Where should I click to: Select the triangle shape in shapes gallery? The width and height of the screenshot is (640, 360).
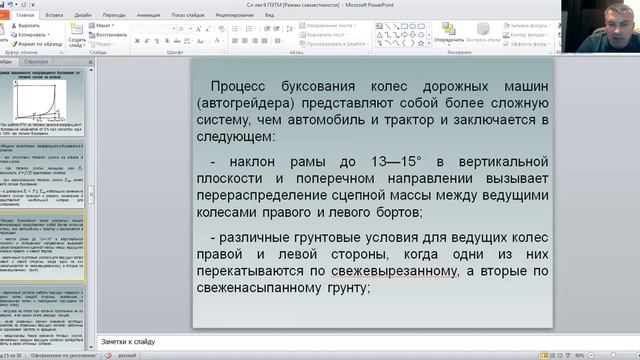(379, 35)
